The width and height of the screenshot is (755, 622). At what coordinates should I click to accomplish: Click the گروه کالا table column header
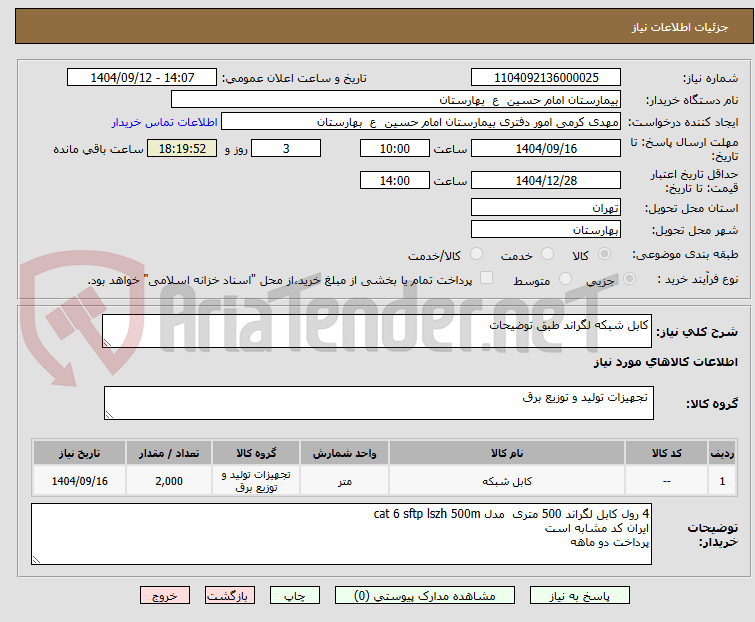(x=256, y=453)
